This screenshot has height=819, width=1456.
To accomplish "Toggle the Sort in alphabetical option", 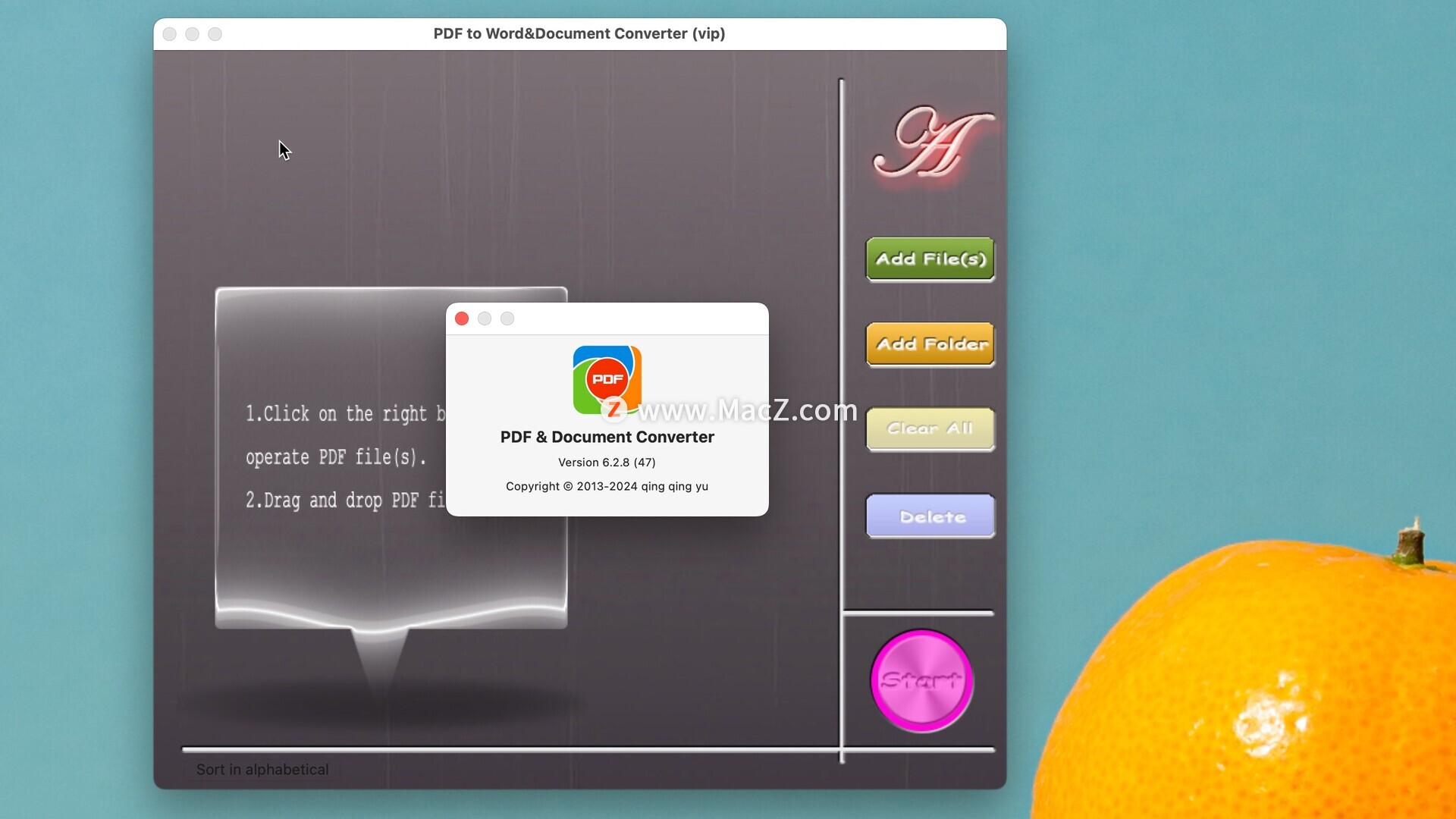I will coord(262,769).
